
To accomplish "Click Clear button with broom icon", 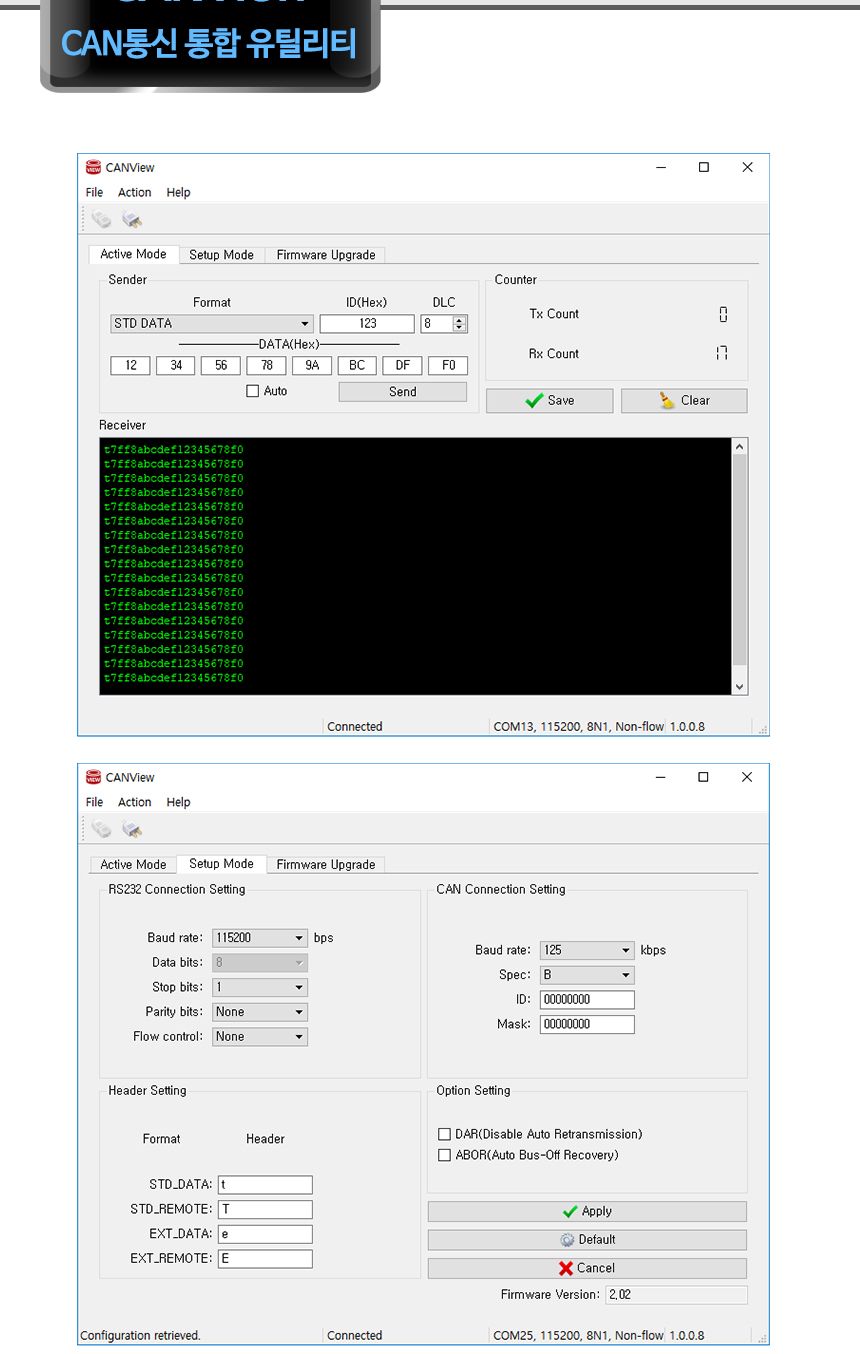I will click(x=684, y=401).
